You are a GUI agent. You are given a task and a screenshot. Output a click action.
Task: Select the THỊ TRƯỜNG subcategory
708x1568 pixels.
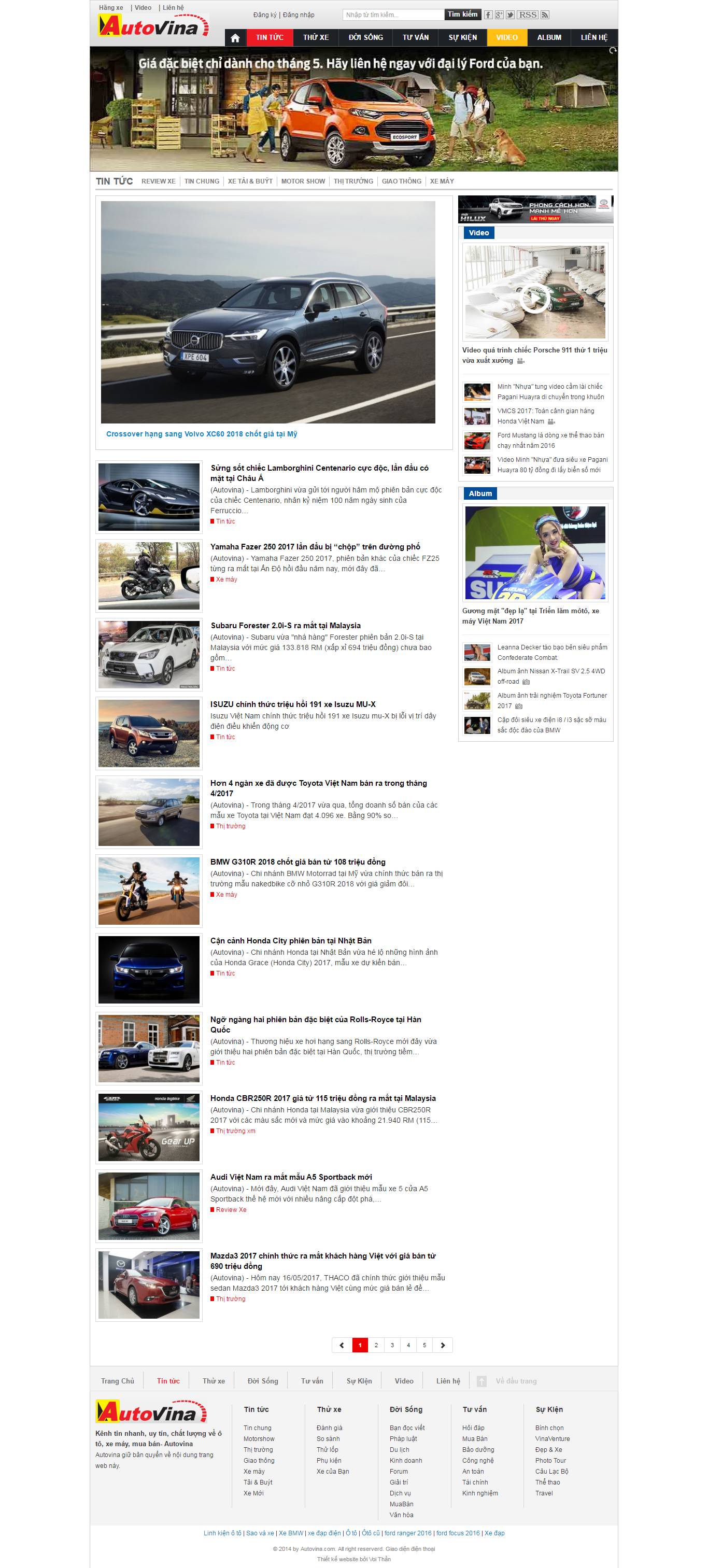pyautogui.click(x=353, y=181)
